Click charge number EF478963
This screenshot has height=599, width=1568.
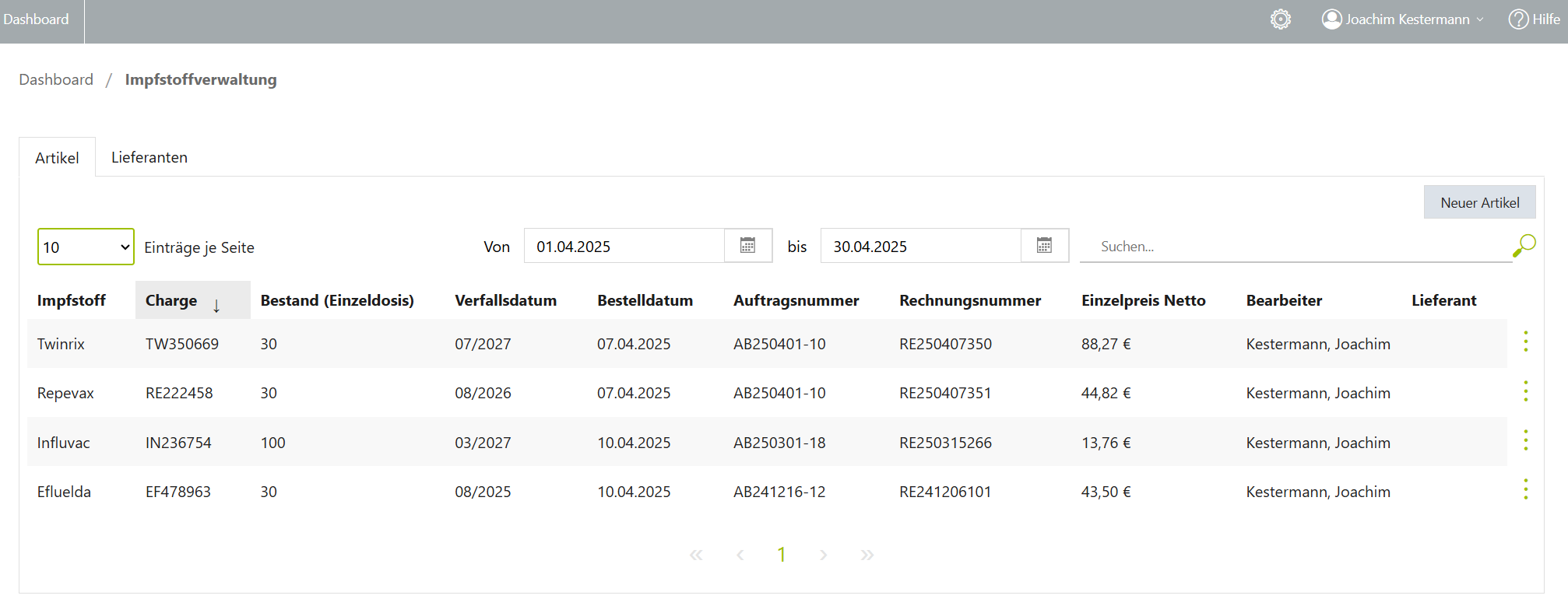[x=178, y=492]
